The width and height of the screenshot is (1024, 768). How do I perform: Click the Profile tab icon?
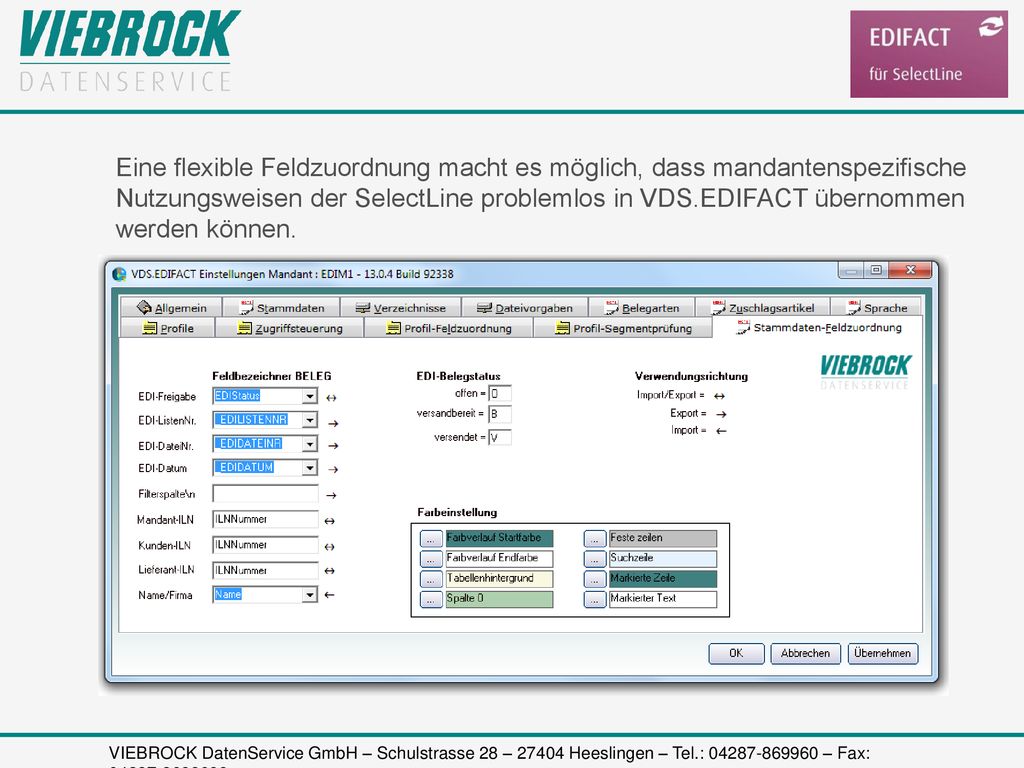click(x=150, y=328)
